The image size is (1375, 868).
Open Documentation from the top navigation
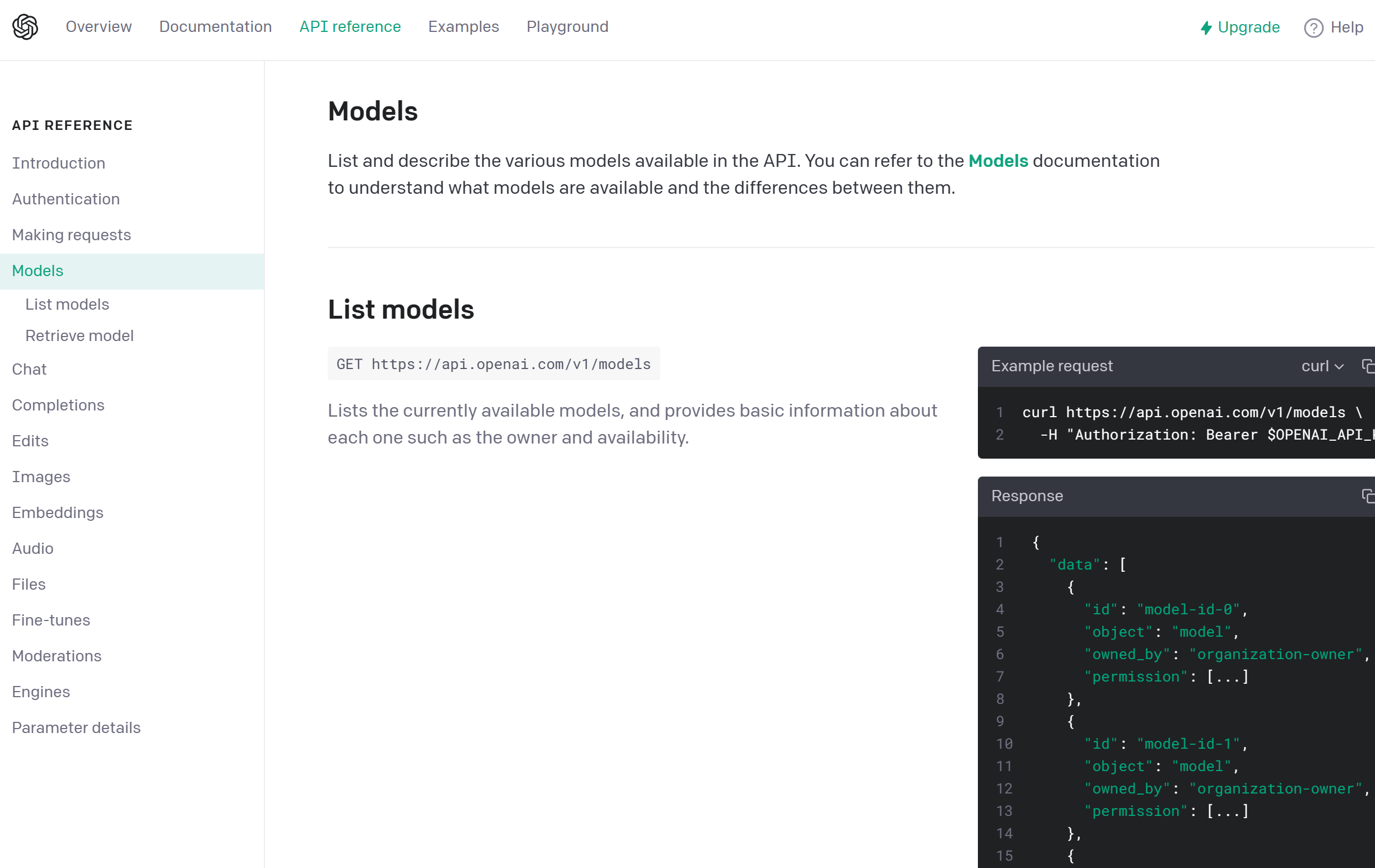click(215, 26)
